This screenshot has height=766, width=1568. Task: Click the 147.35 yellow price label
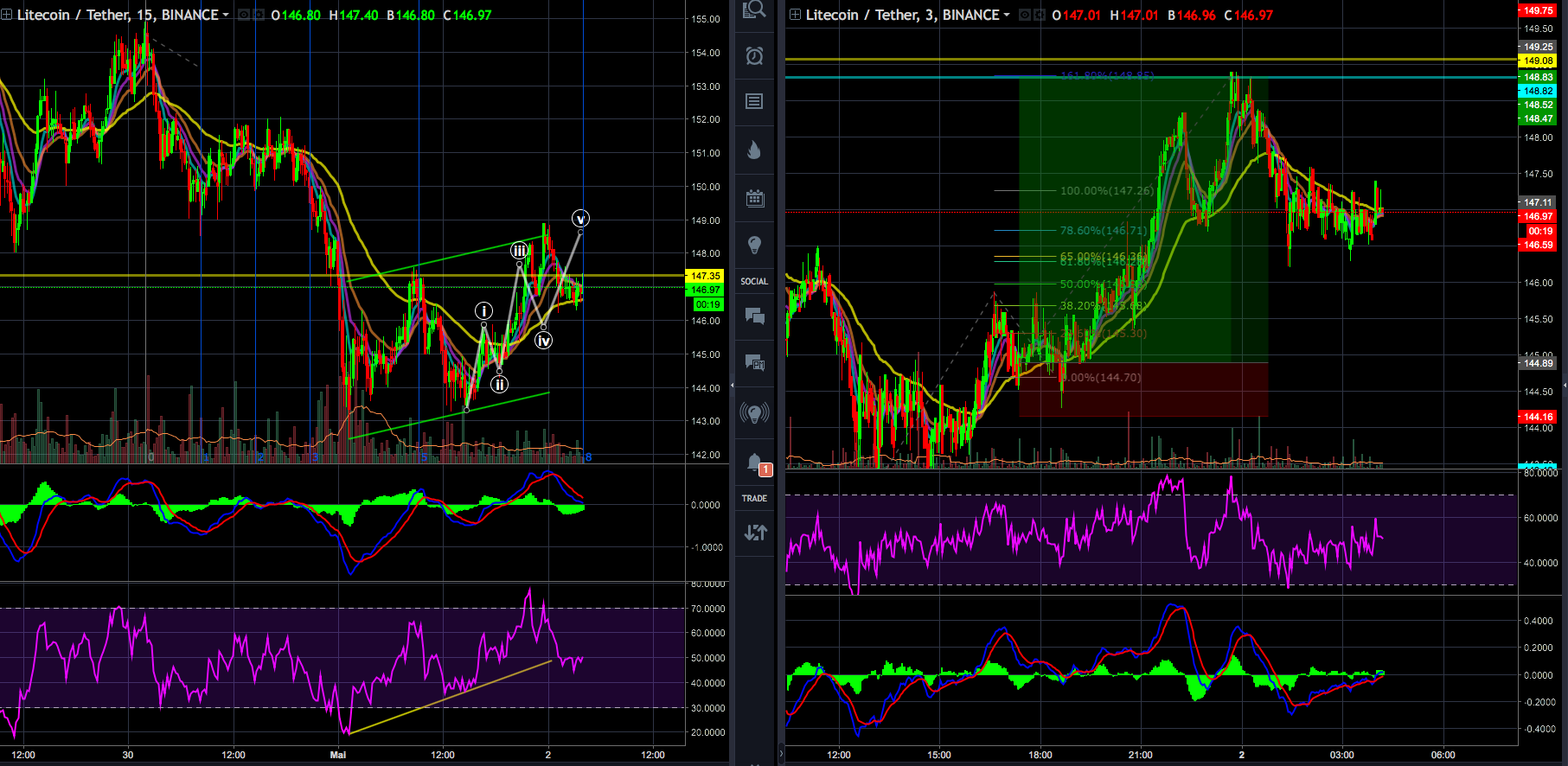(x=706, y=276)
